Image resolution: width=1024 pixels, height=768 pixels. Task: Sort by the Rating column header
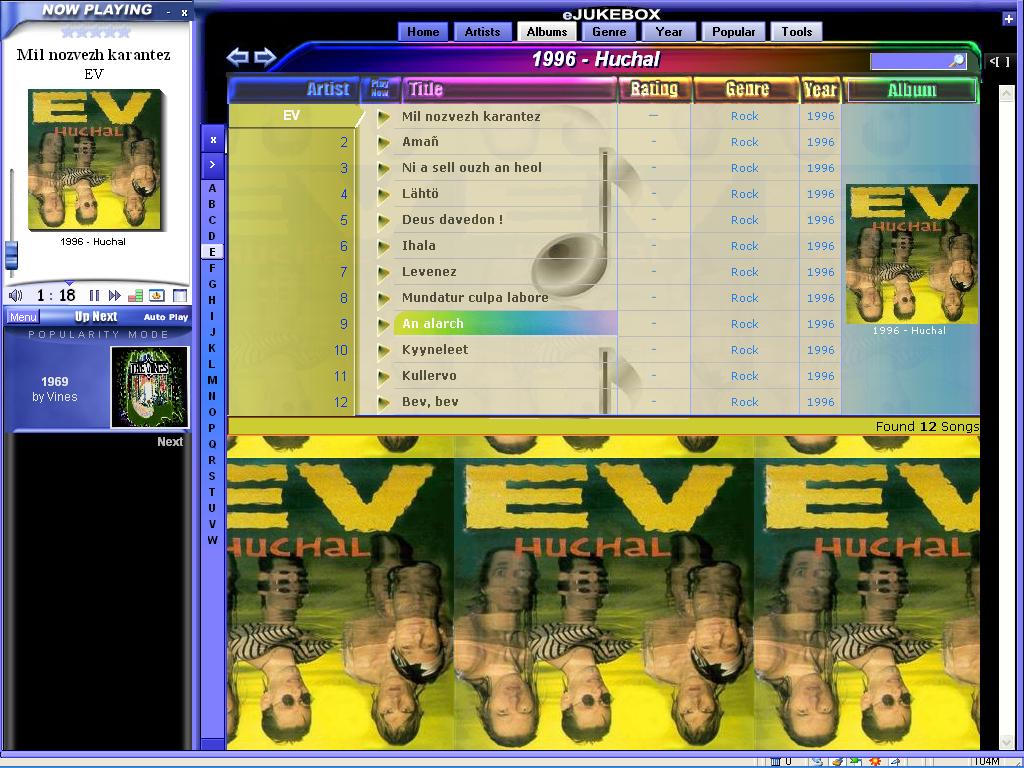coord(654,89)
